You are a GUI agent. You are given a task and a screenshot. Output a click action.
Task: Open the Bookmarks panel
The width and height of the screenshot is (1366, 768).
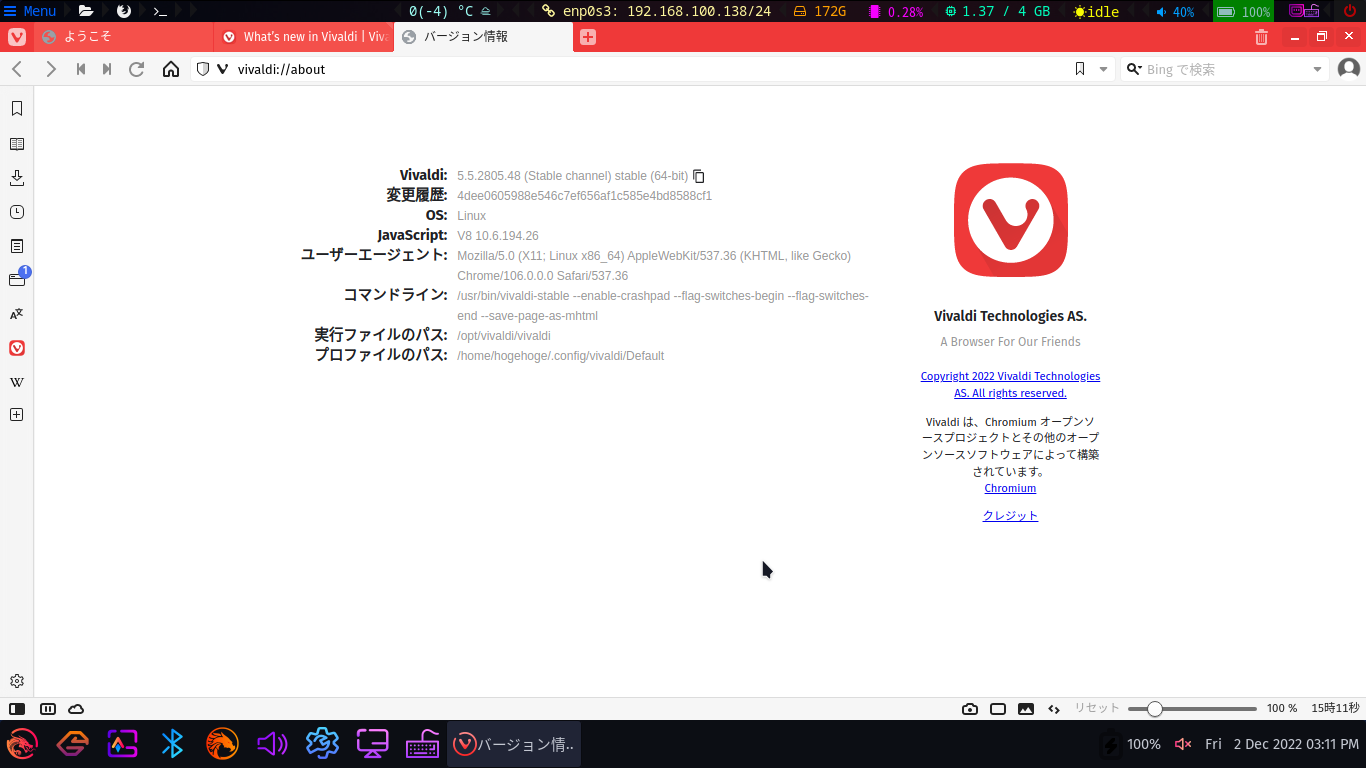[x=17, y=108]
